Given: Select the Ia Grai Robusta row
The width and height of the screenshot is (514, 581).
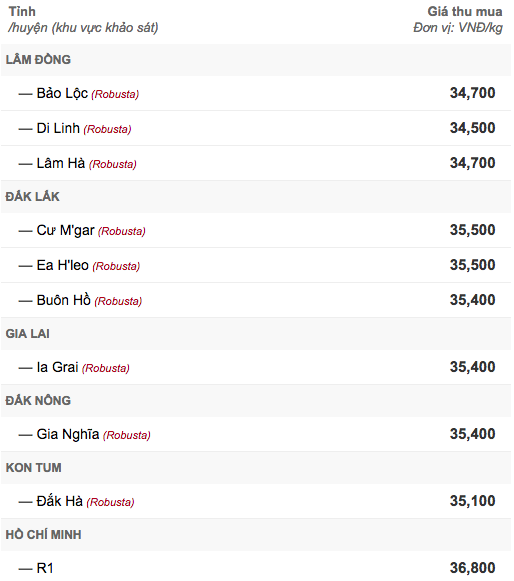Looking at the screenshot, I should 256,367.
